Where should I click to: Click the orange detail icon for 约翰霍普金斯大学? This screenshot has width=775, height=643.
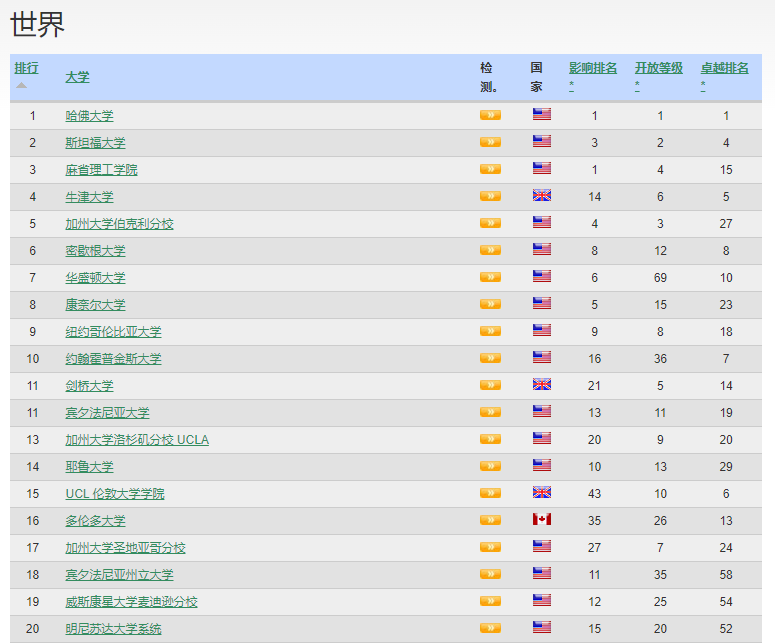point(490,358)
